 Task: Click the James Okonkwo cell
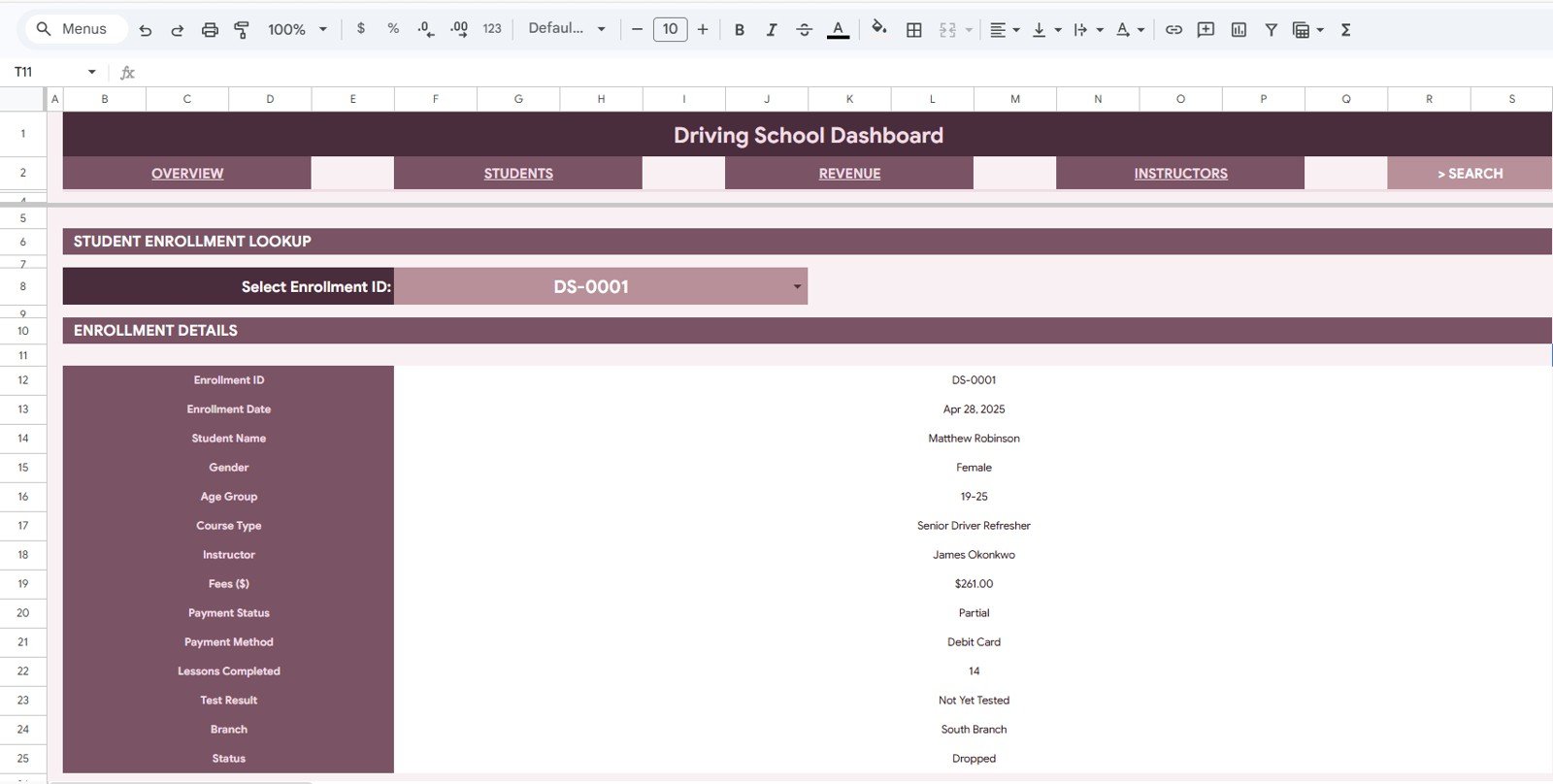974,555
